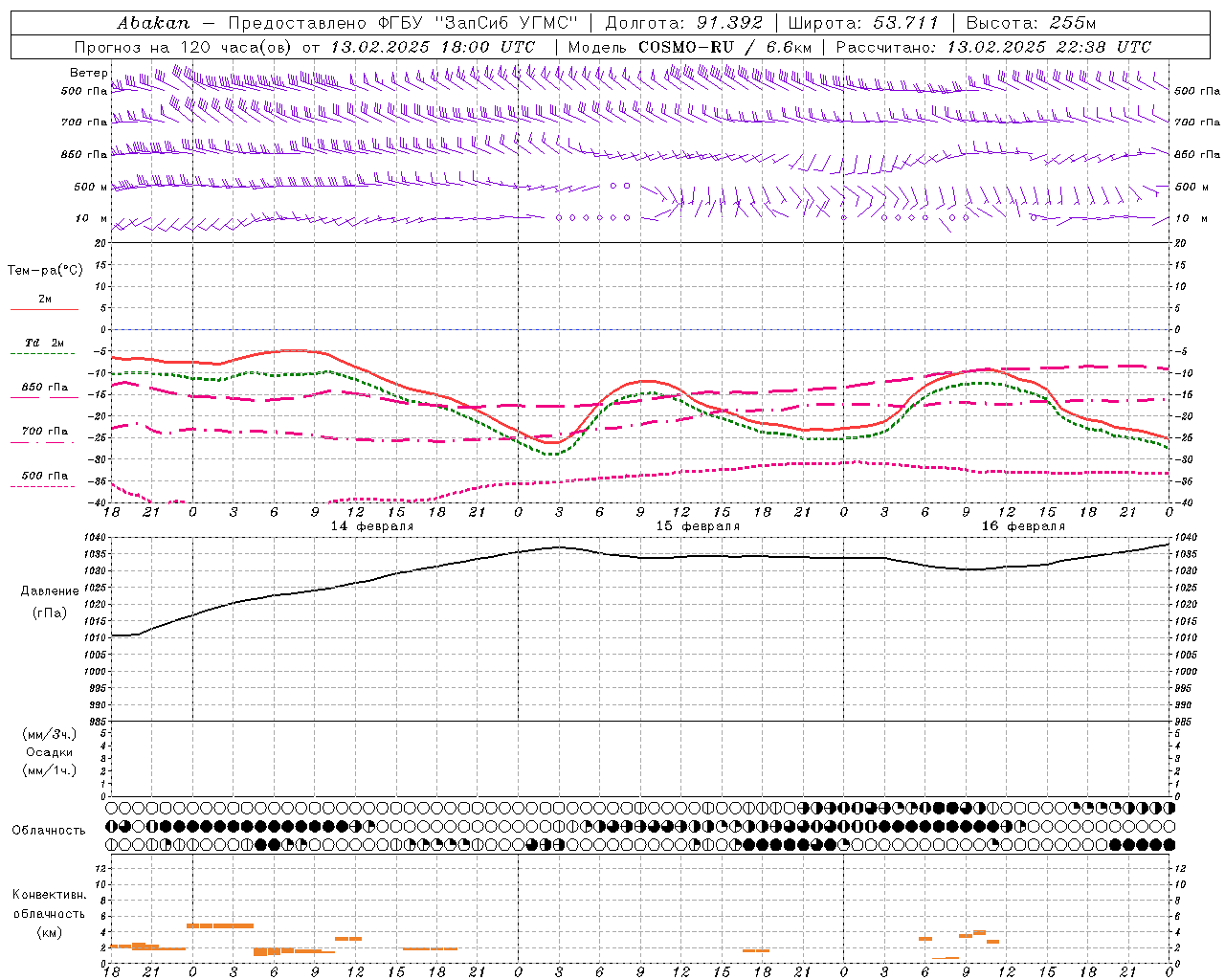
Task: Click the left "10 м" wind level label
Action: [91, 218]
